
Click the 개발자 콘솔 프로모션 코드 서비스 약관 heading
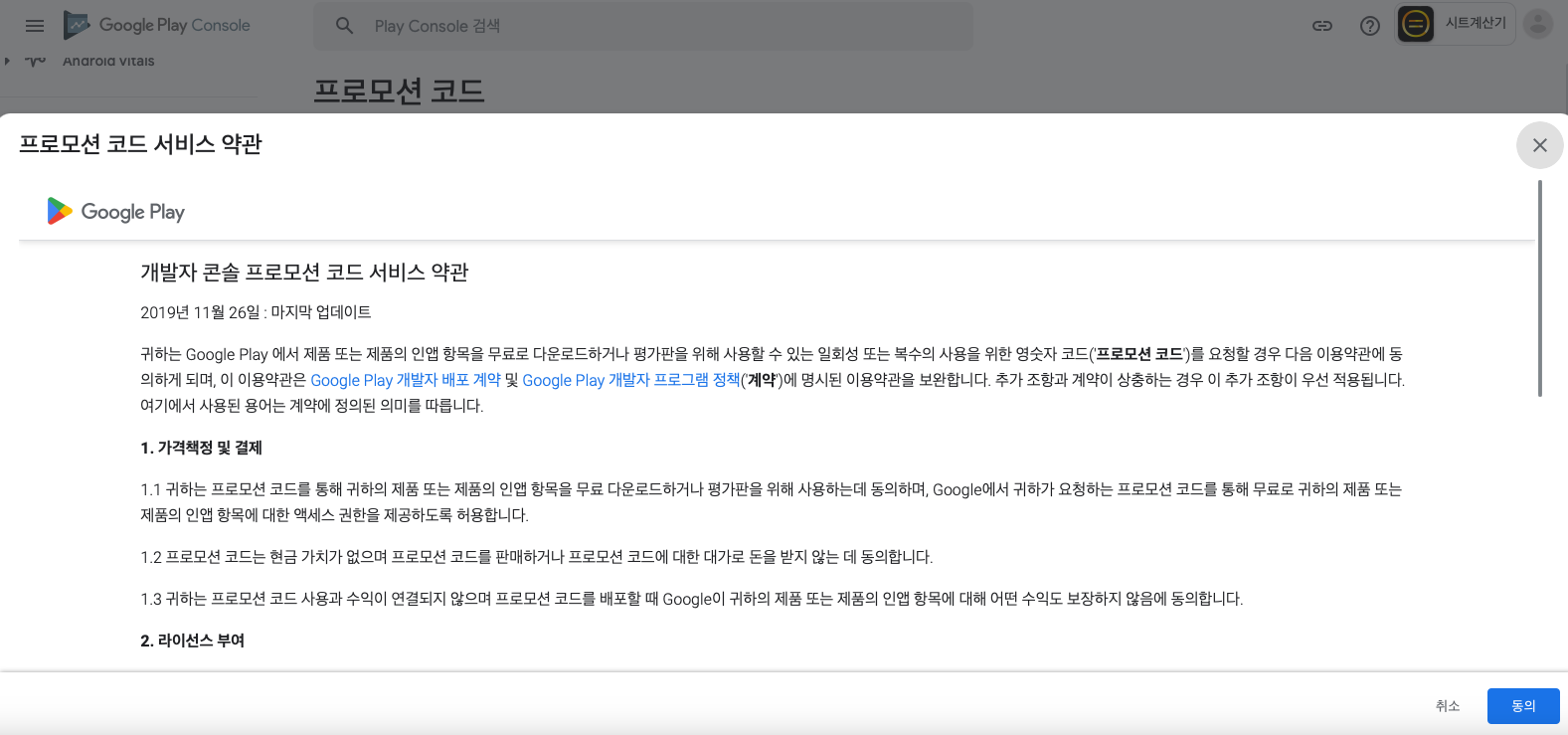[x=304, y=273]
